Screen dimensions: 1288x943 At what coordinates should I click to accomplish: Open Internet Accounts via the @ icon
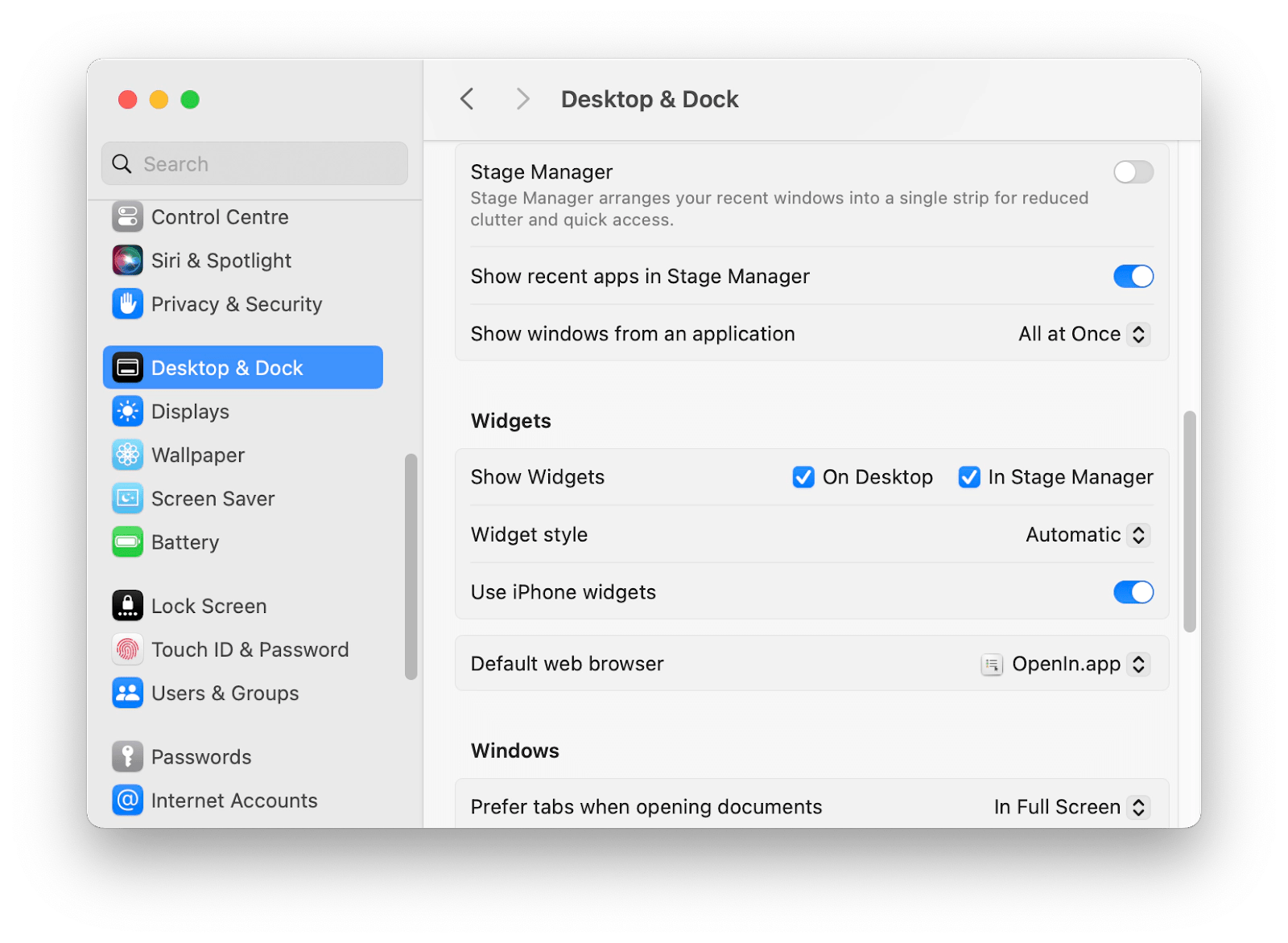click(127, 800)
